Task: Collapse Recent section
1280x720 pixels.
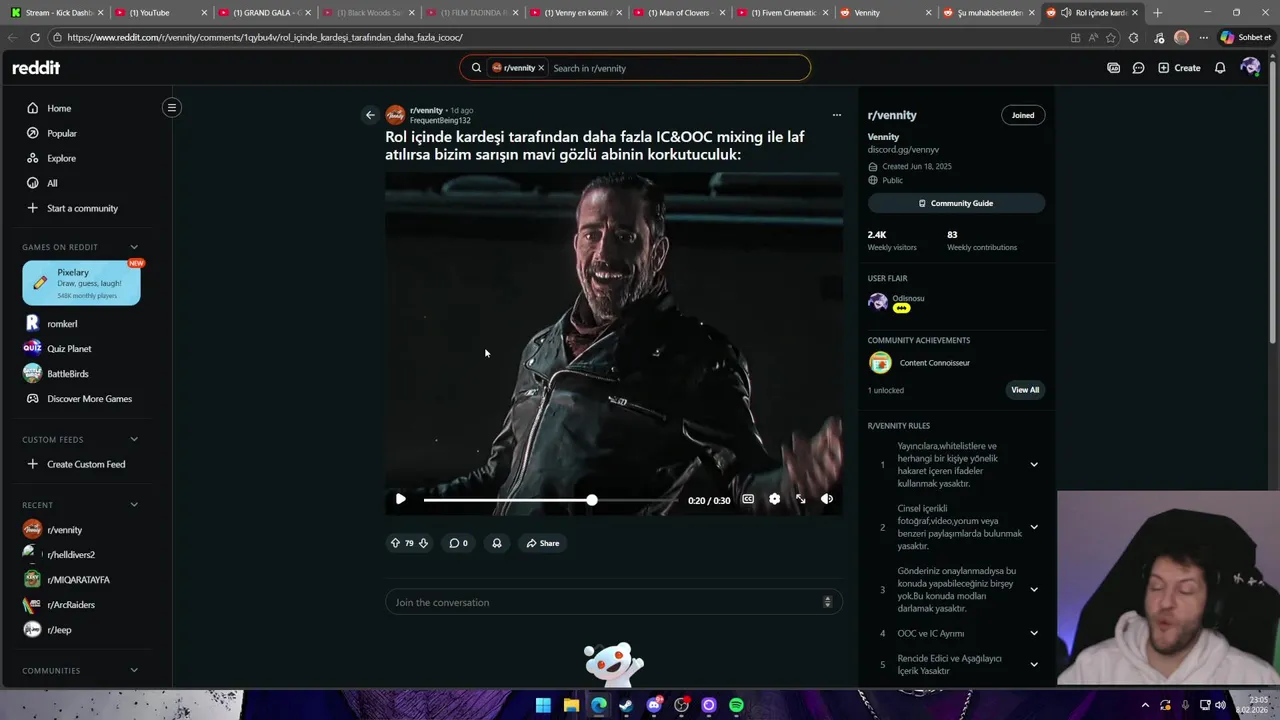Action: click(134, 505)
